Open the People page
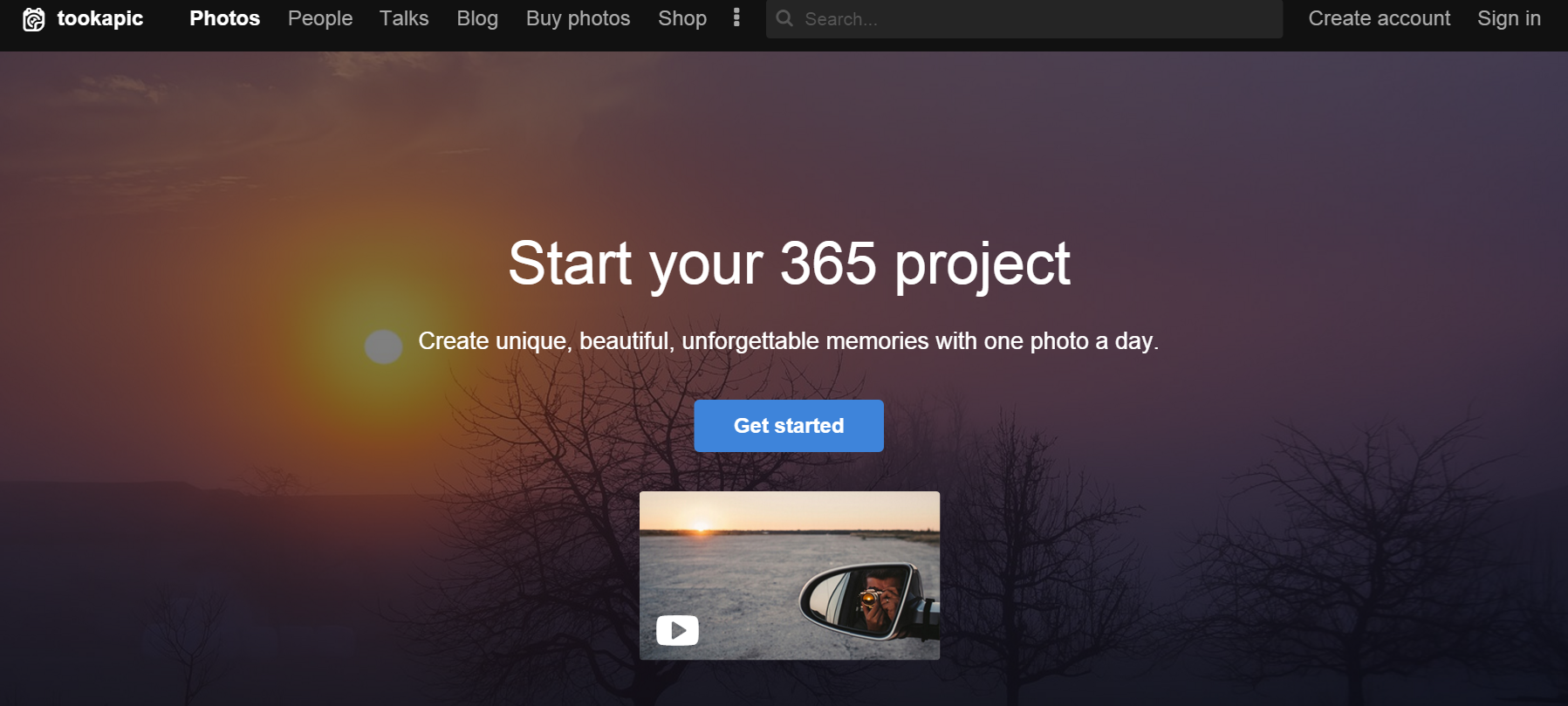Viewport: 1568px width, 706px height. 320,18
